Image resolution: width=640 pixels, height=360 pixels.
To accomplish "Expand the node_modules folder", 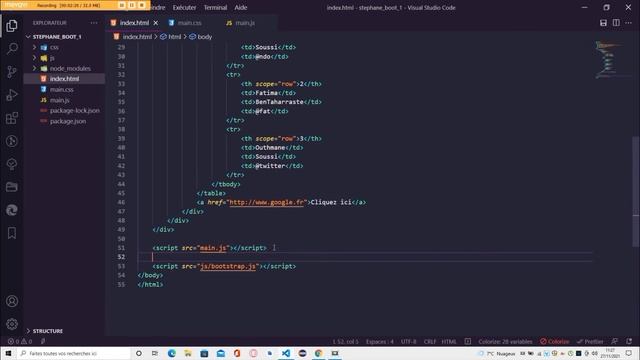I will [x=70, y=69].
